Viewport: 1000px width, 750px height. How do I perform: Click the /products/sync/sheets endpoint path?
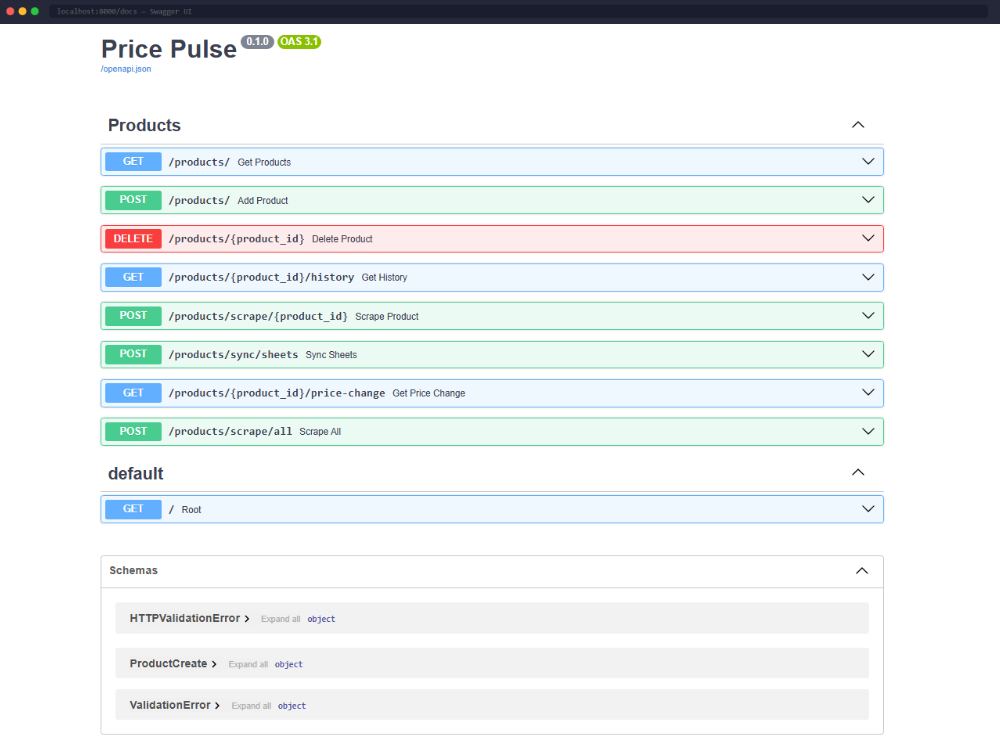tap(233, 355)
